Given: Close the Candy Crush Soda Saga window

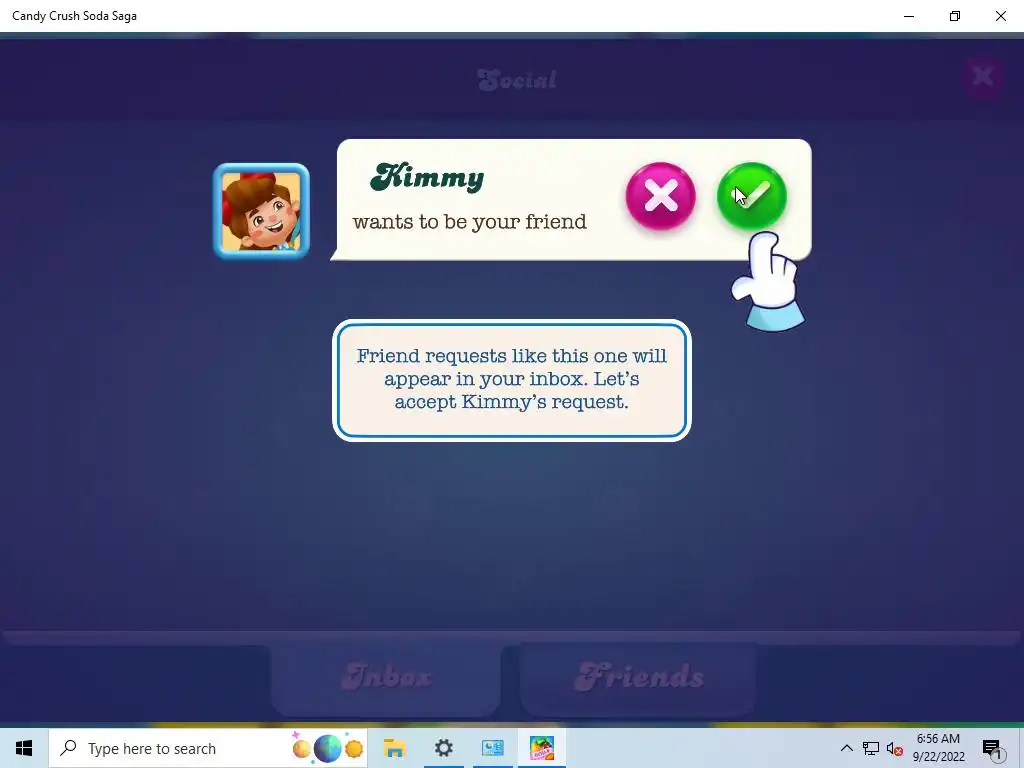Looking at the screenshot, I should [x=1000, y=16].
